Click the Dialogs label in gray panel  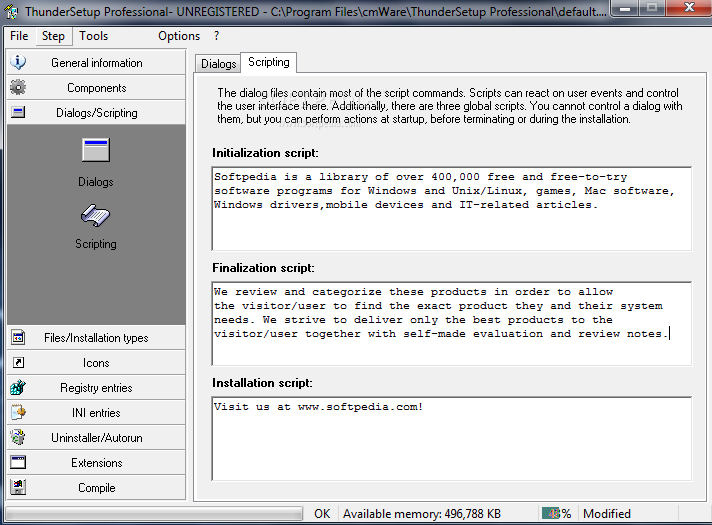pos(96,182)
